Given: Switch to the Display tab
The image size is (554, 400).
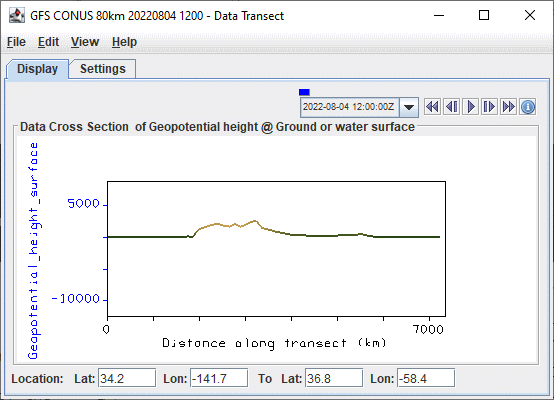Looking at the screenshot, I should point(37,69).
